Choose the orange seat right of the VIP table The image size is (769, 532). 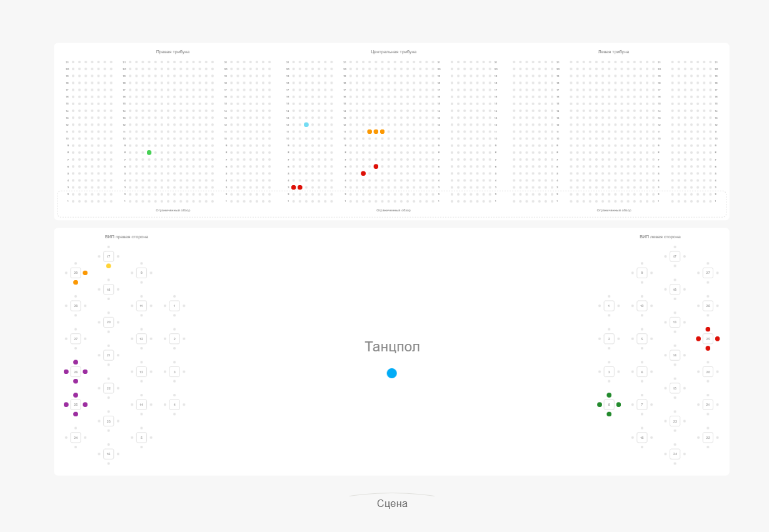(x=85, y=273)
